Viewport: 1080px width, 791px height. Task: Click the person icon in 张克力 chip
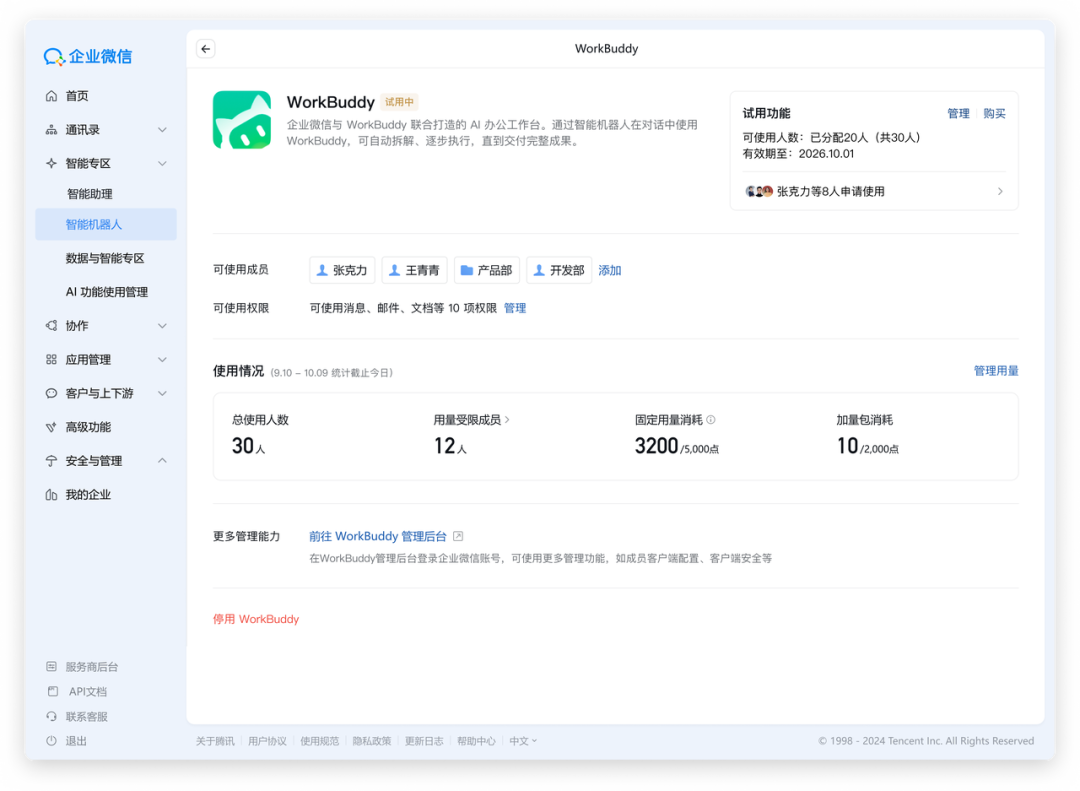pos(322,270)
